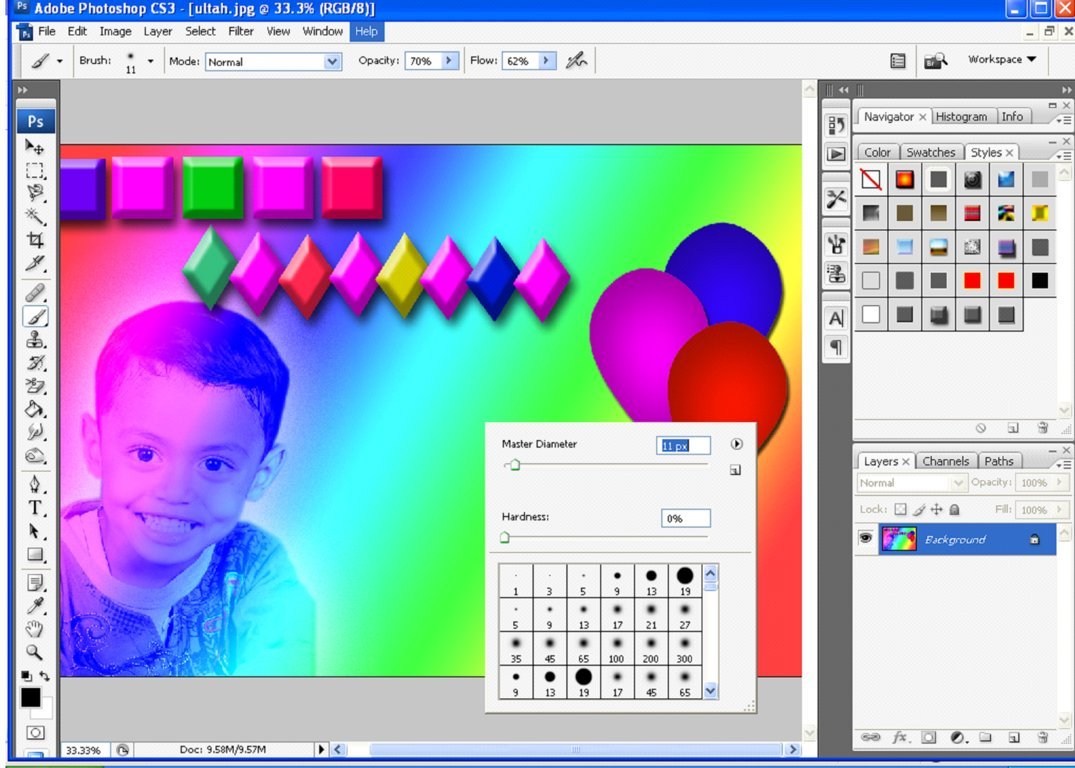Click the black foreground color swatch
This screenshot has height=768, width=1075.
coord(30,697)
